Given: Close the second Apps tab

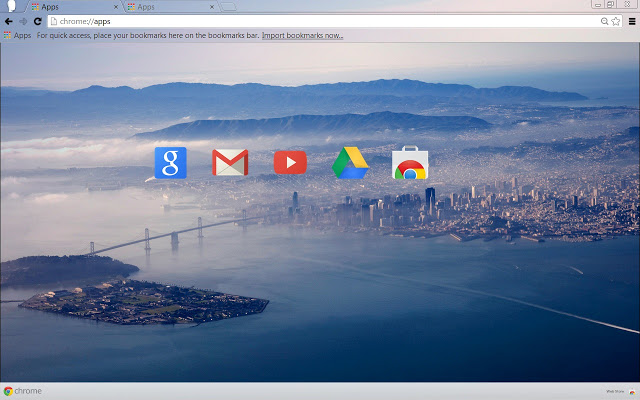Looking at the screenshot, I should tap(212, 7).
